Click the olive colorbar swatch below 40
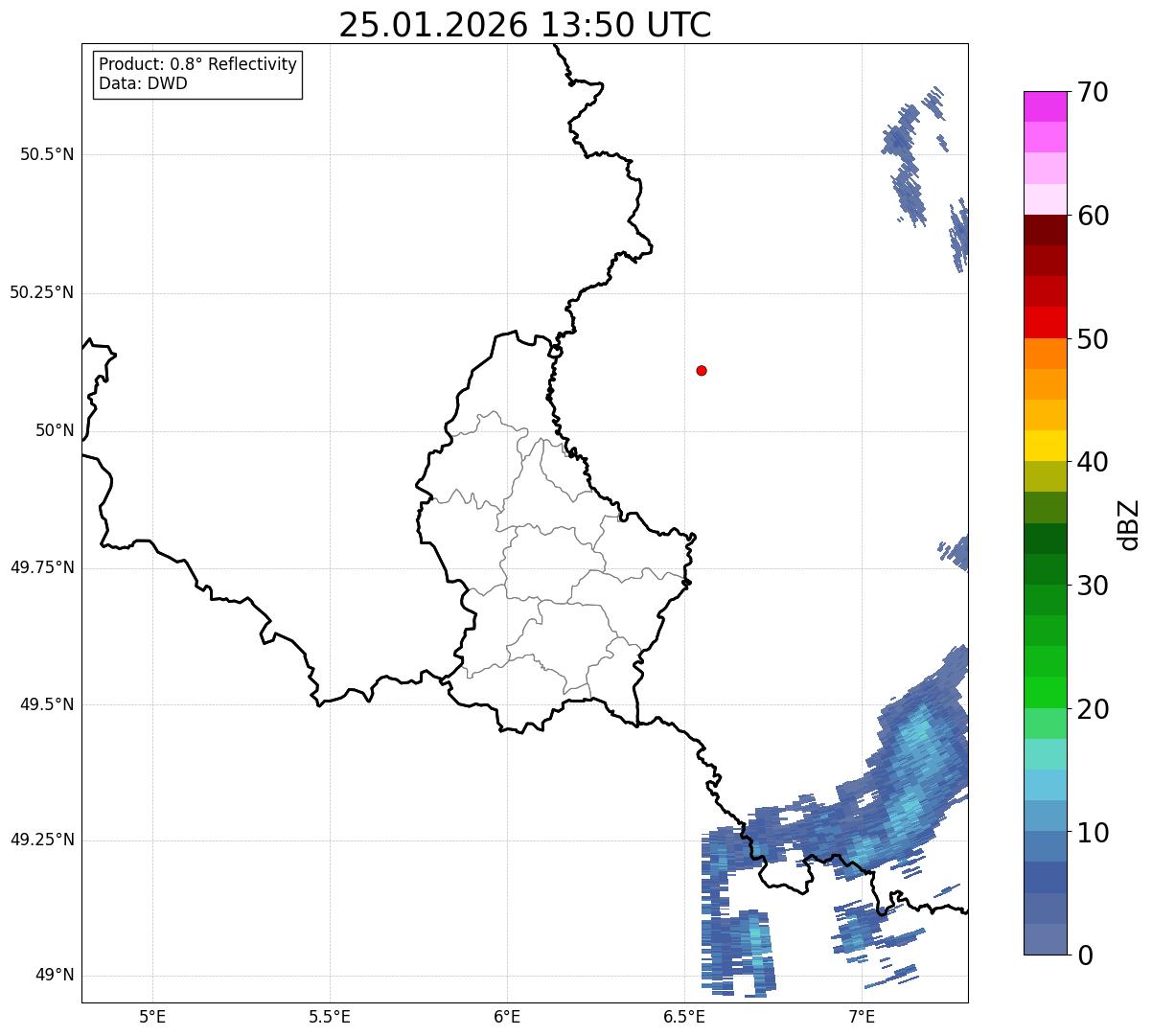 pyautogui.click(x=1046, y=477)
